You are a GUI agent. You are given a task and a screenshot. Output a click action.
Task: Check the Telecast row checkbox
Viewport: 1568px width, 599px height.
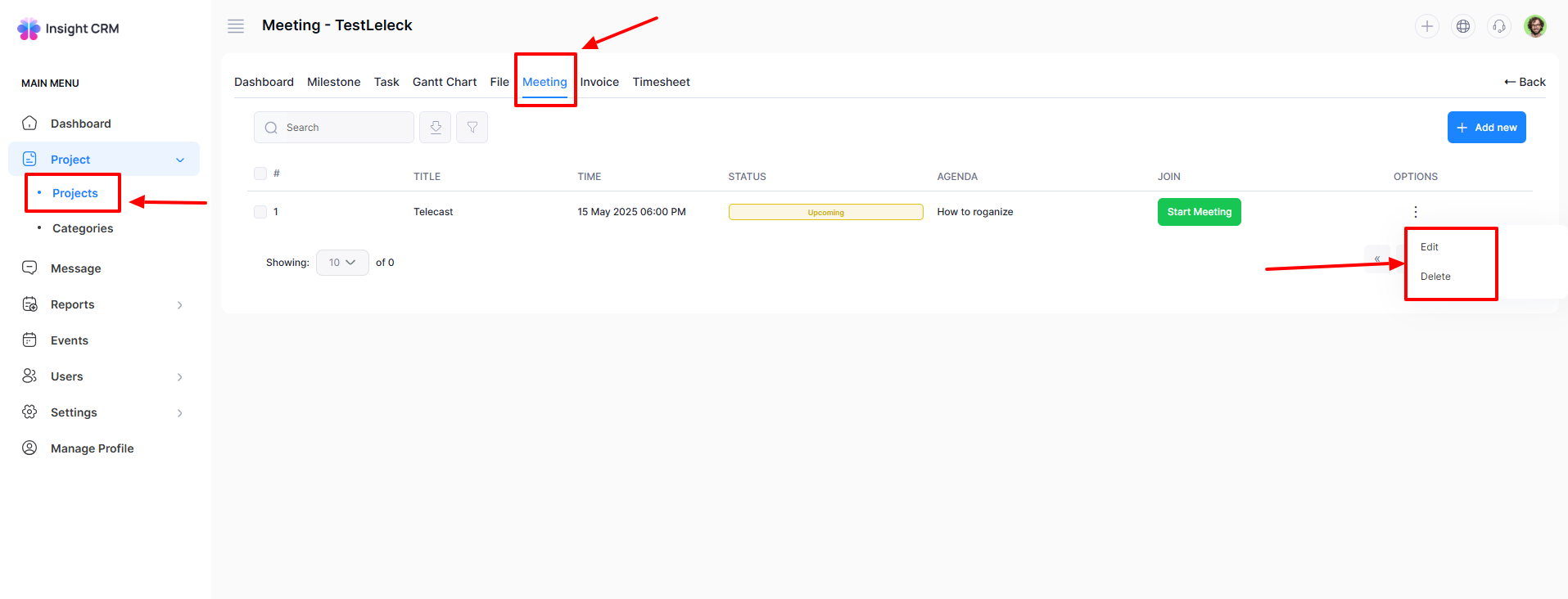[260, 212]
